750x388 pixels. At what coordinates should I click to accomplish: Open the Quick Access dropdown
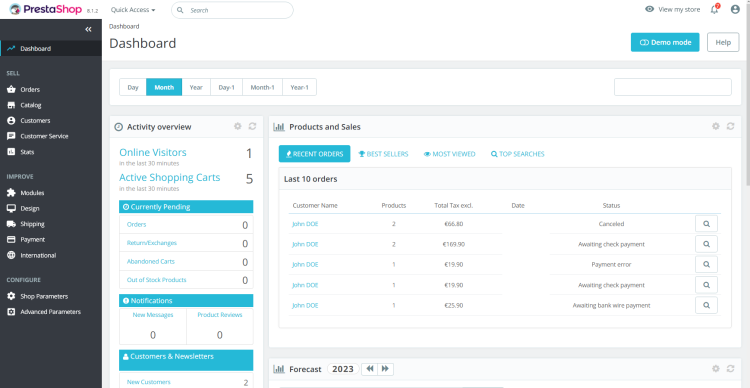pos(133,10)
